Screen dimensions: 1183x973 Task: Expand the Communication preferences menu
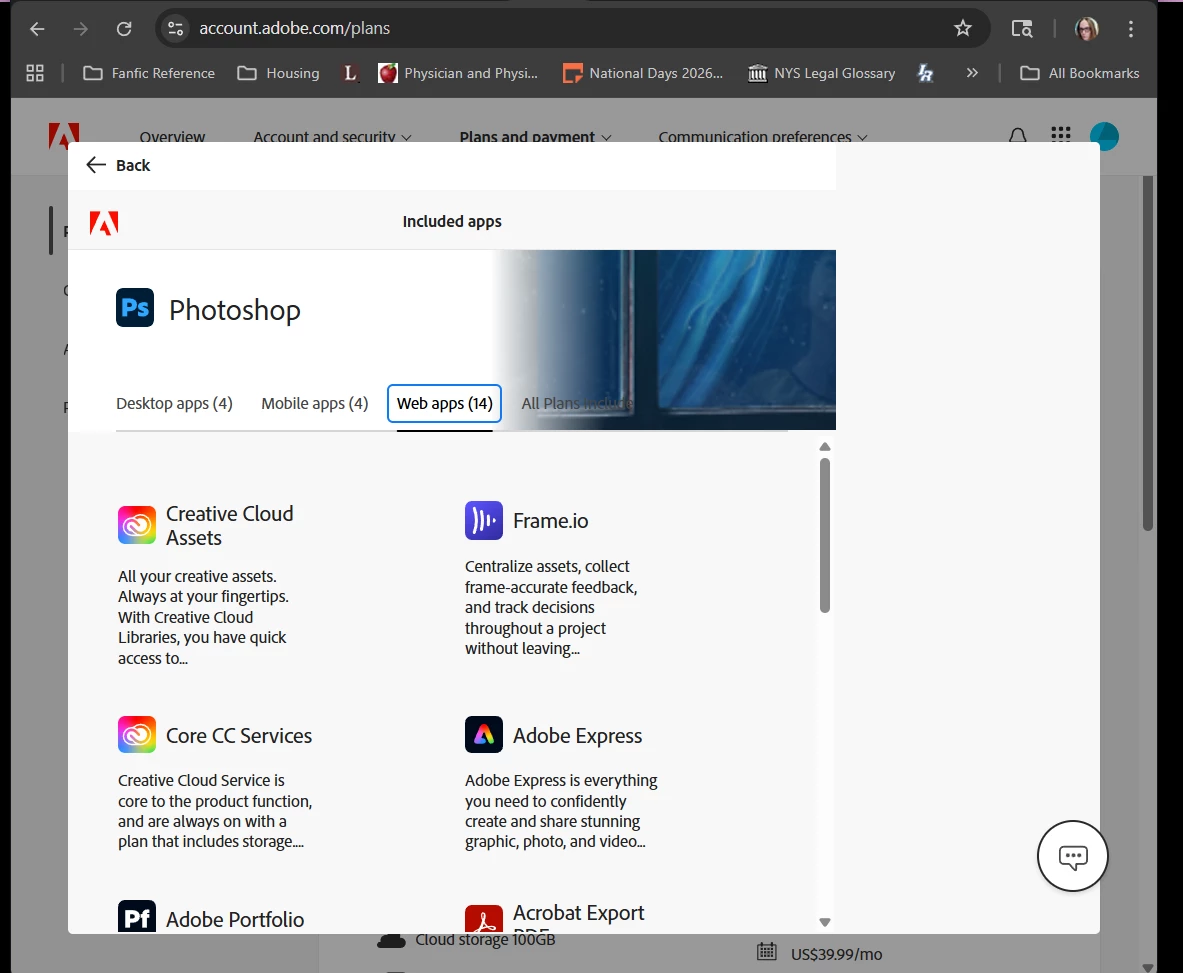pyautogui.click(x=763, y=137)
